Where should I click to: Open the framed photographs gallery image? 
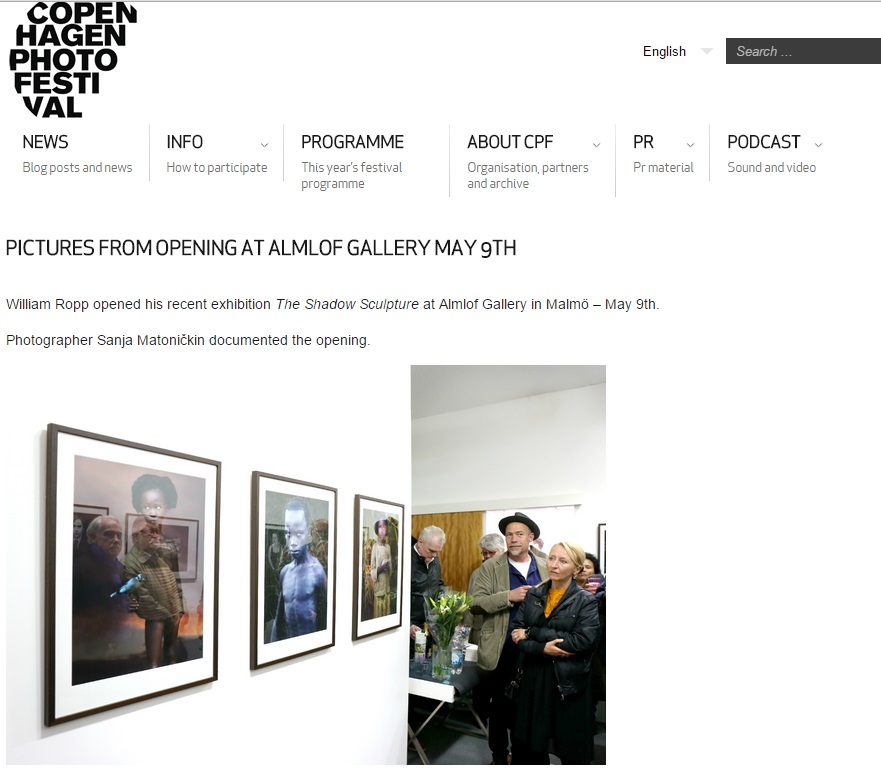click(x=207, y=565)
